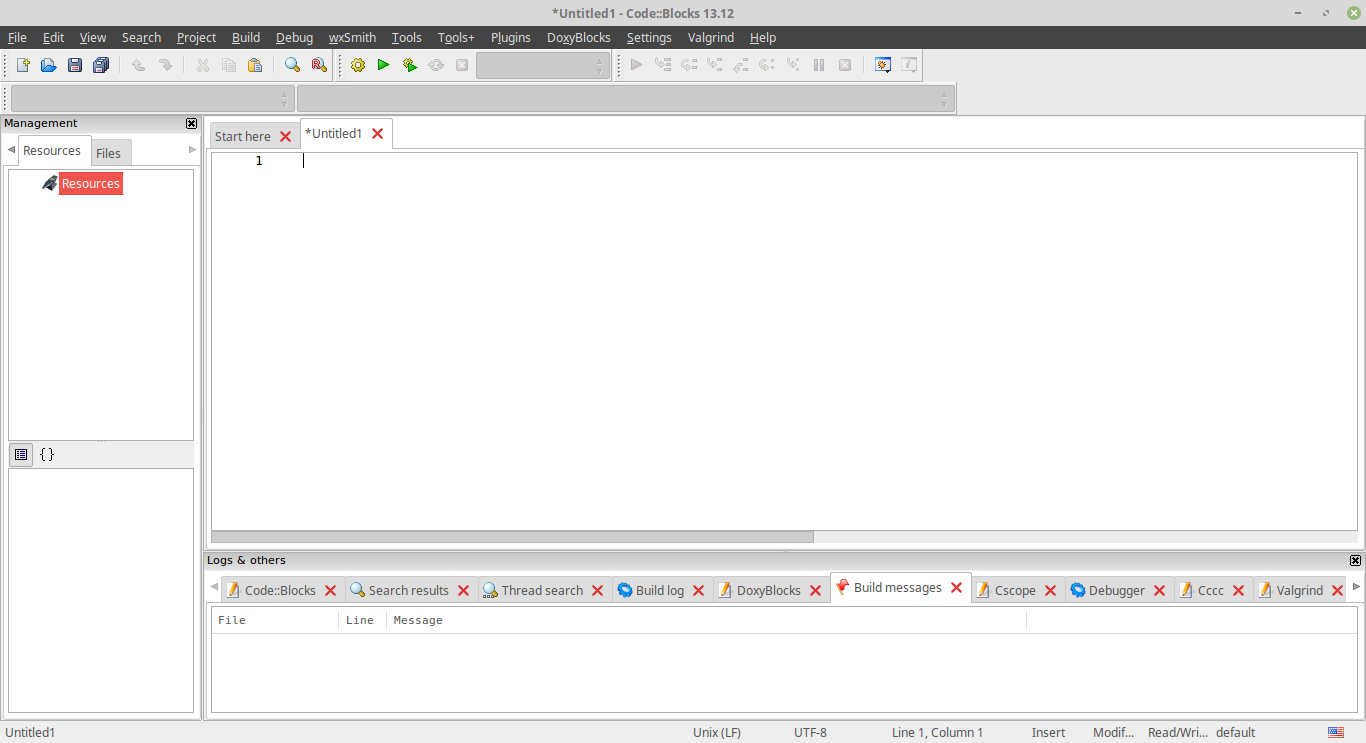Open the build target dropdown

point(542,65)
